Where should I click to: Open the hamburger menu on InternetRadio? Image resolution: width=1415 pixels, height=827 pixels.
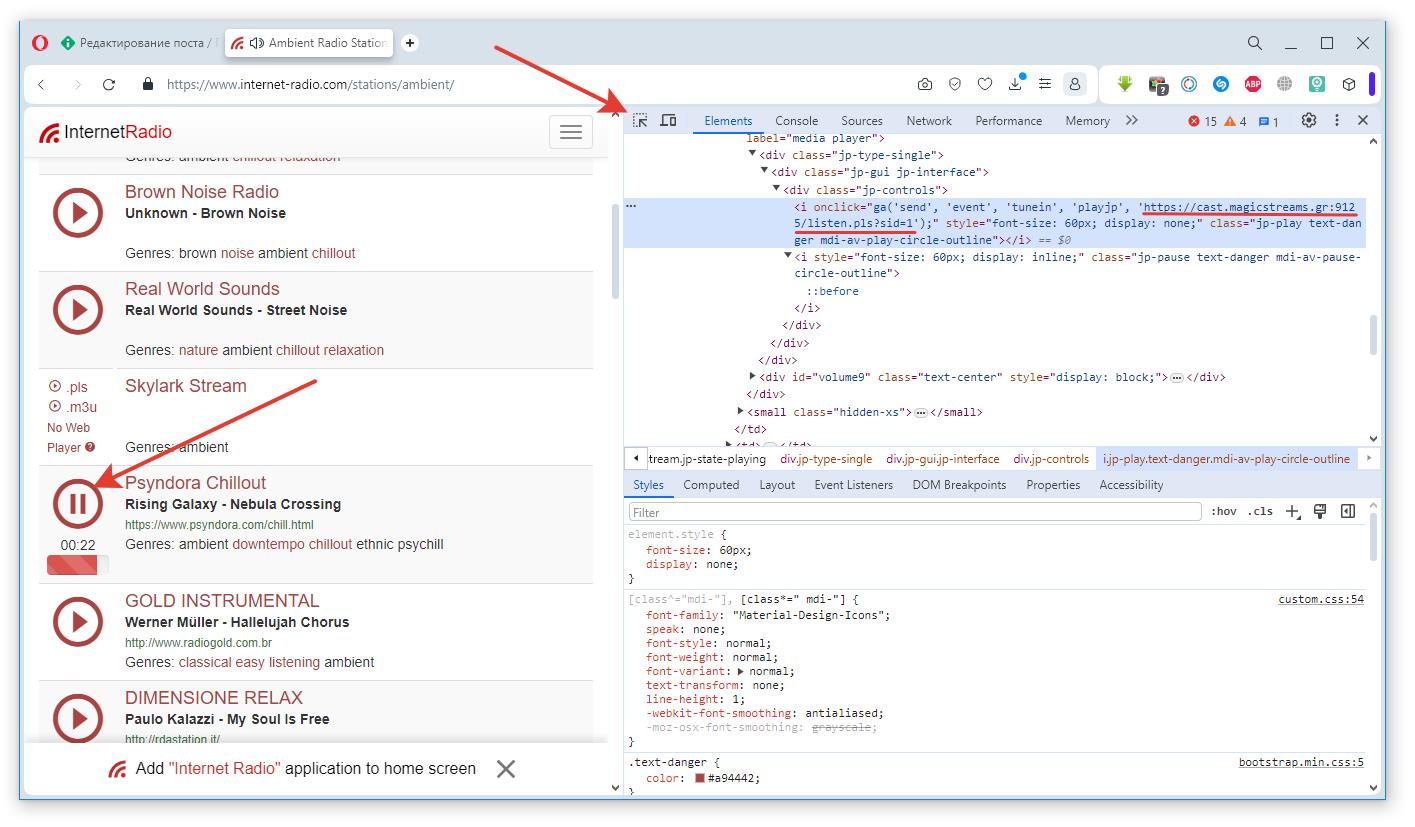pos(570,132)
